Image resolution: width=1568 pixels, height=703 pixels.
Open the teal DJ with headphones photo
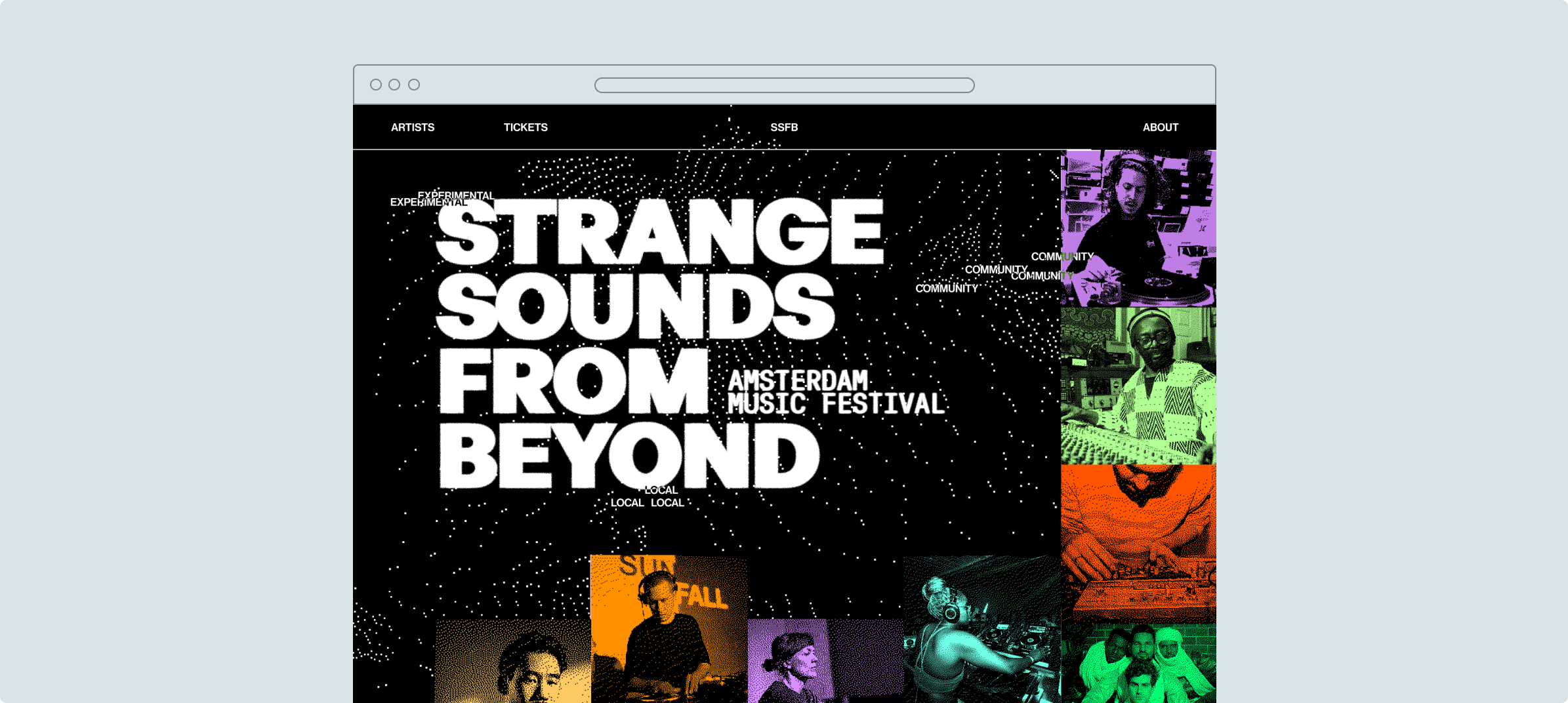[x=982, y=629]
